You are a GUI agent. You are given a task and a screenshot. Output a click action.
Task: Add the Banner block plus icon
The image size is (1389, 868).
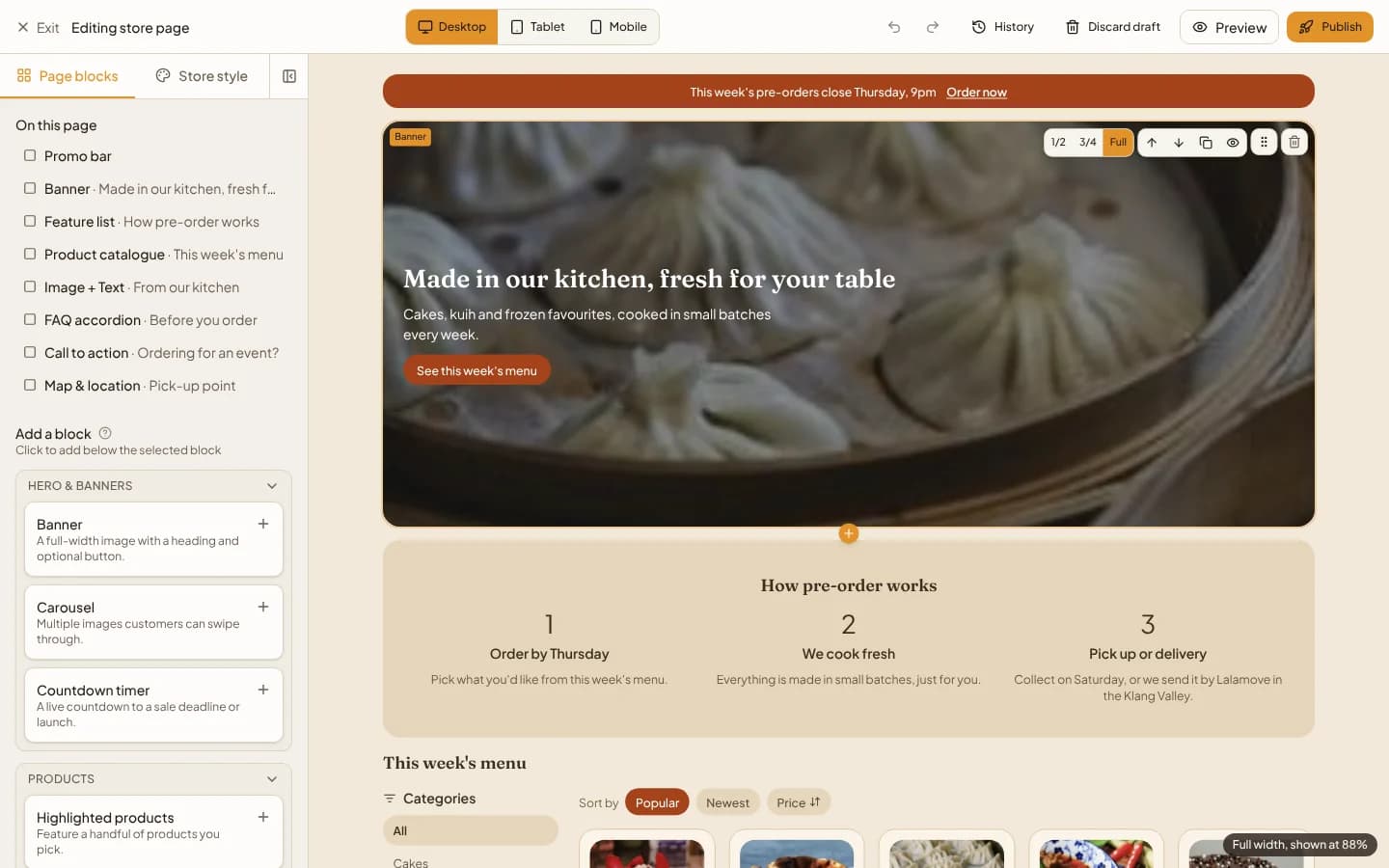click(x=263, y=524)
